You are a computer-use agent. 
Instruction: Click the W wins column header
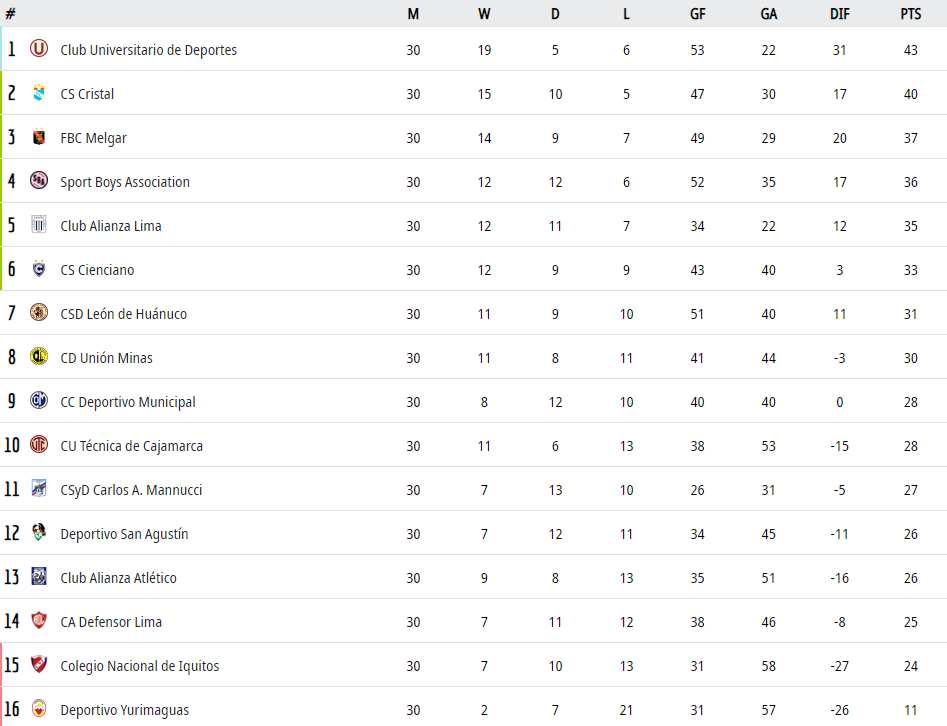[x=484, y=14]
